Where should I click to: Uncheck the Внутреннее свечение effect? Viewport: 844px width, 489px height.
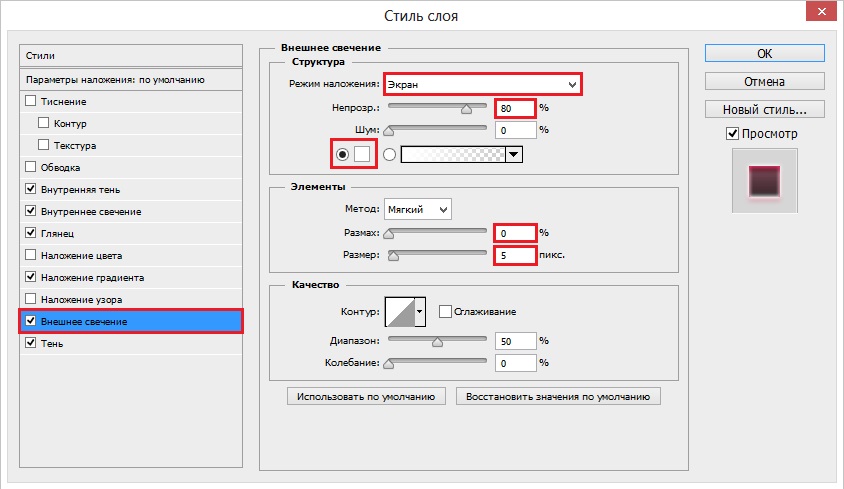[x=31, y=211]
